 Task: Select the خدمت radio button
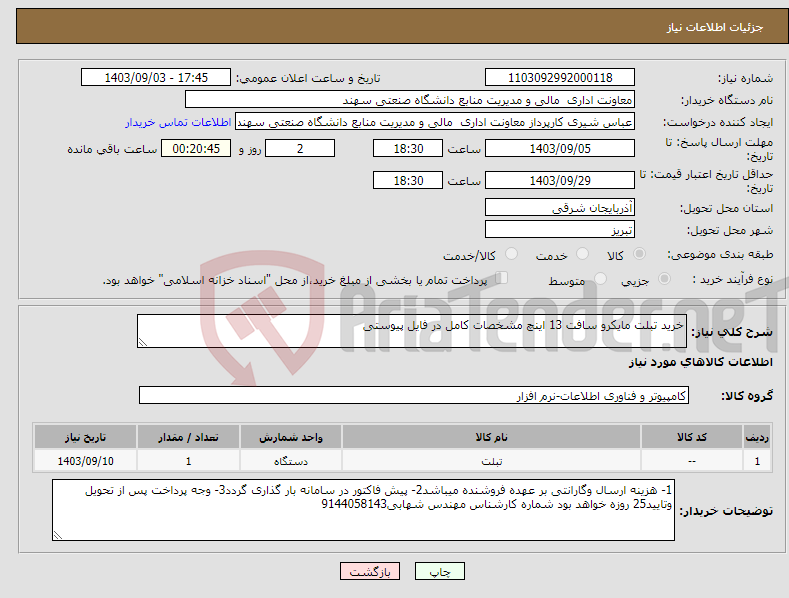[x=582, y=254]
